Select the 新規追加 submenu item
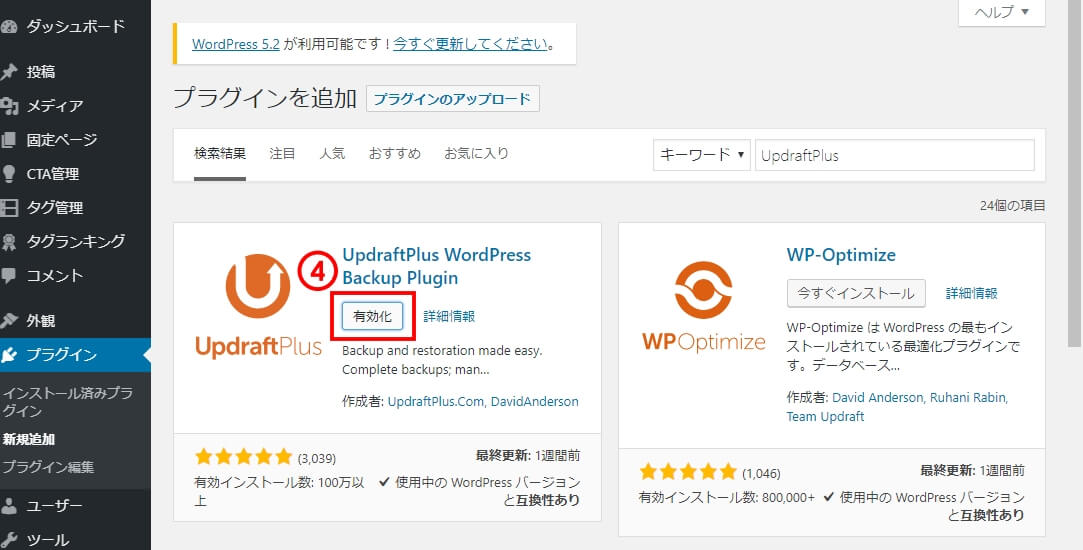The width and height of the screenshot is (1083, 550). pos(28,439)
